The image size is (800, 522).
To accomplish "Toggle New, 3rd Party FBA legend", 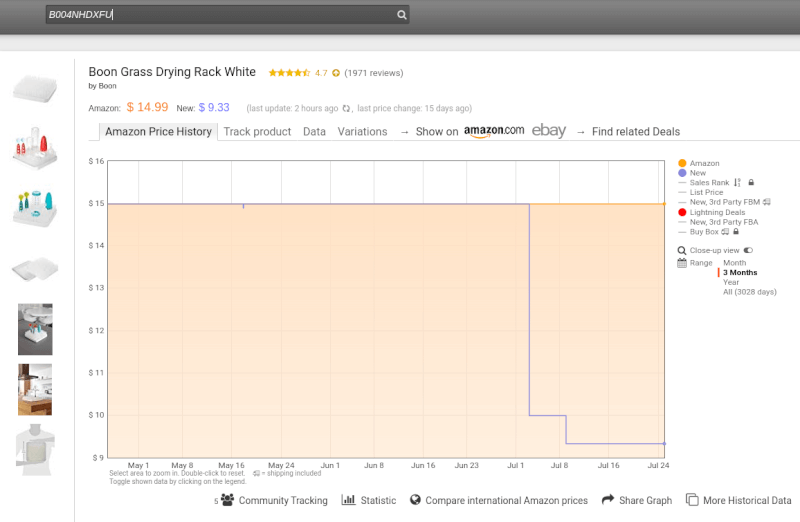I will 723,222.
